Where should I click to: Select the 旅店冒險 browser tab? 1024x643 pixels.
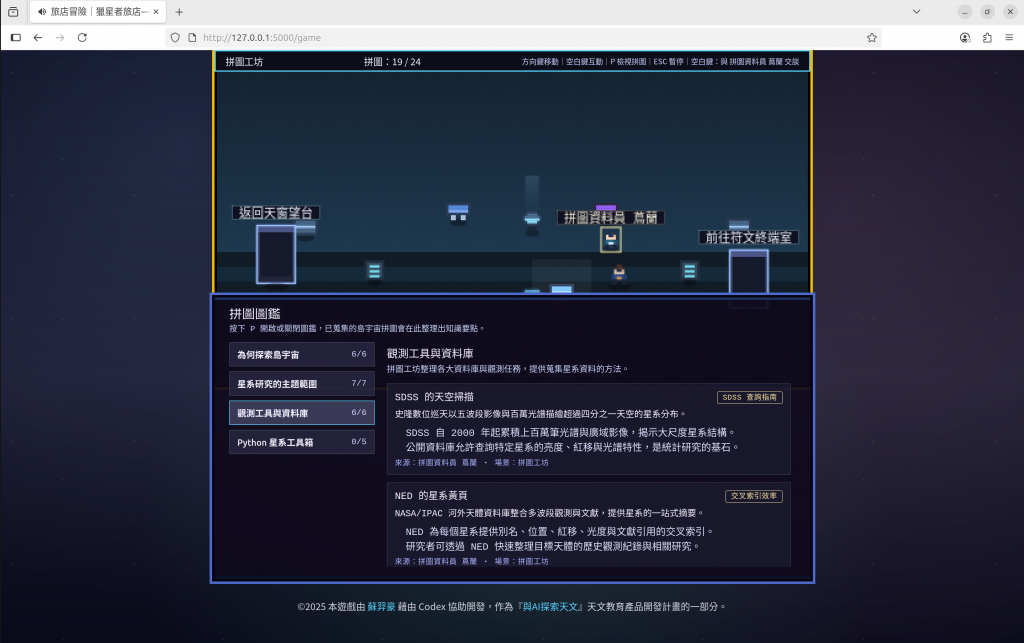pyautogui.click(x=98, y=12)
